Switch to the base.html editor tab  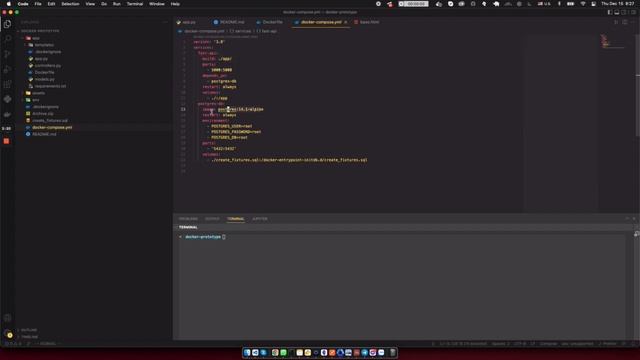coord(369,22)
